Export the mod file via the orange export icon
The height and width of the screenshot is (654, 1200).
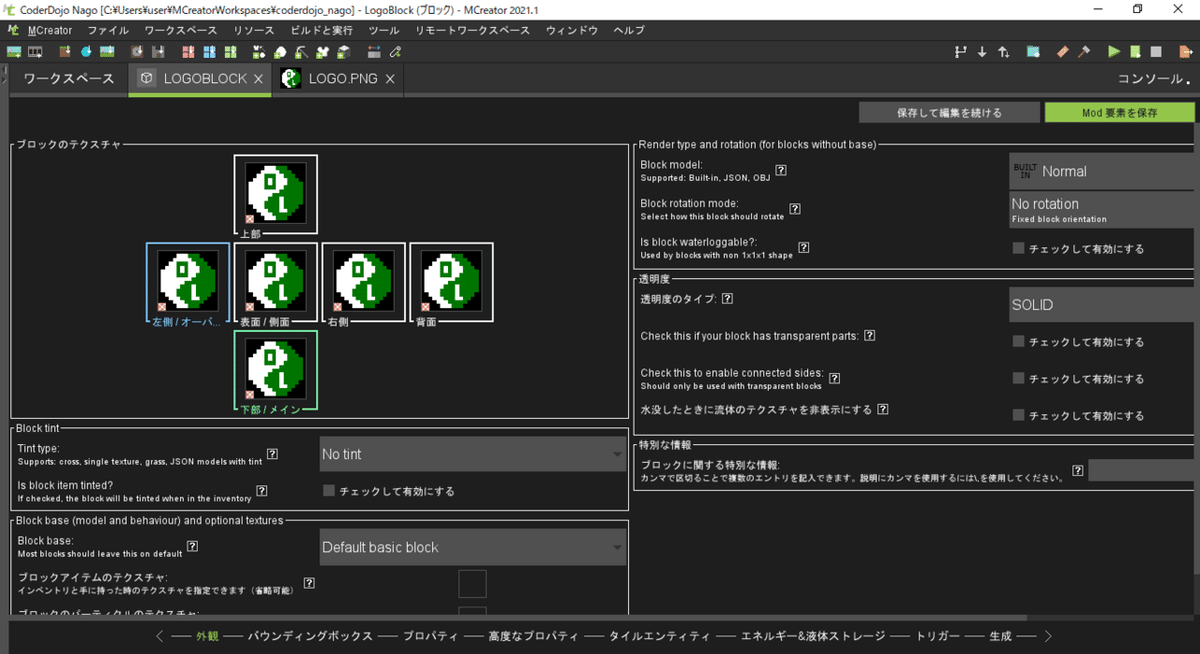pos(1187,51)
